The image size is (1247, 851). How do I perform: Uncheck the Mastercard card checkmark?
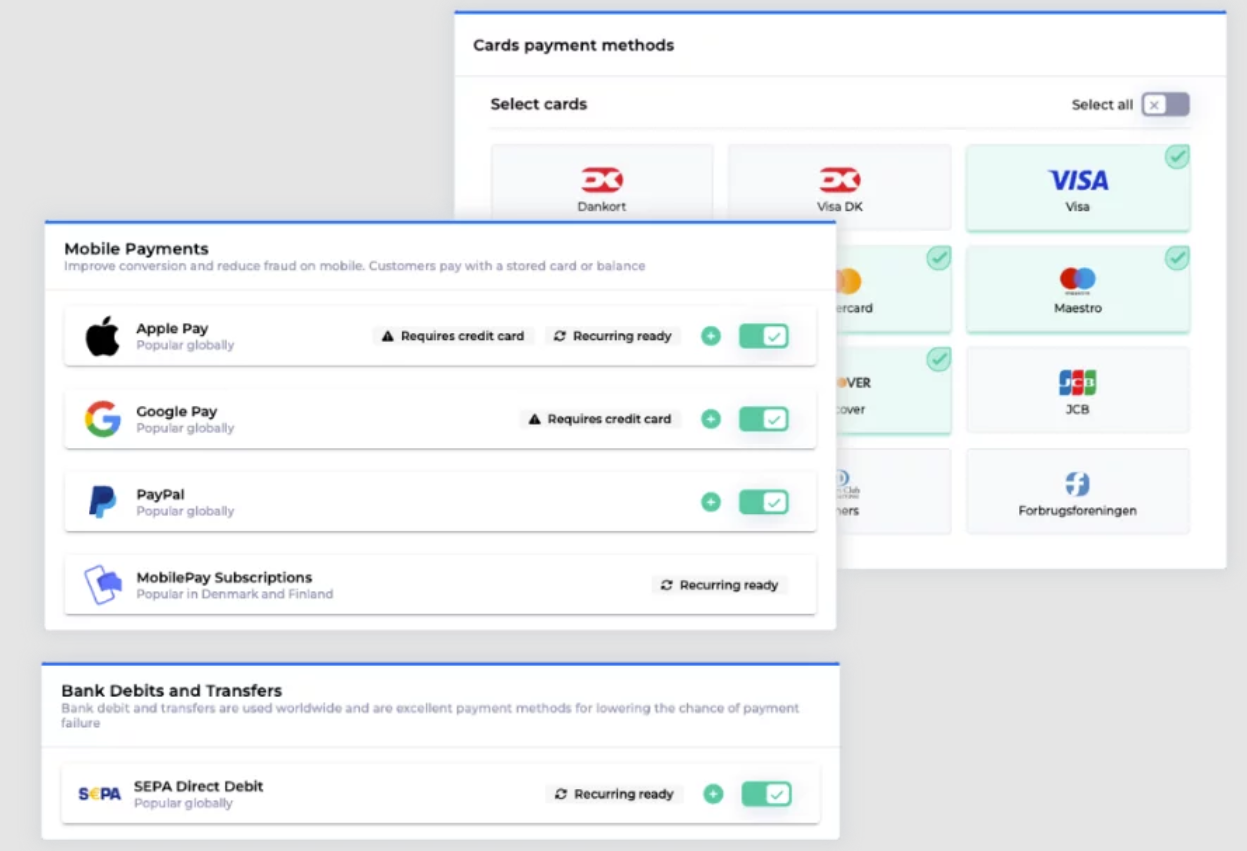pos(938,258)
